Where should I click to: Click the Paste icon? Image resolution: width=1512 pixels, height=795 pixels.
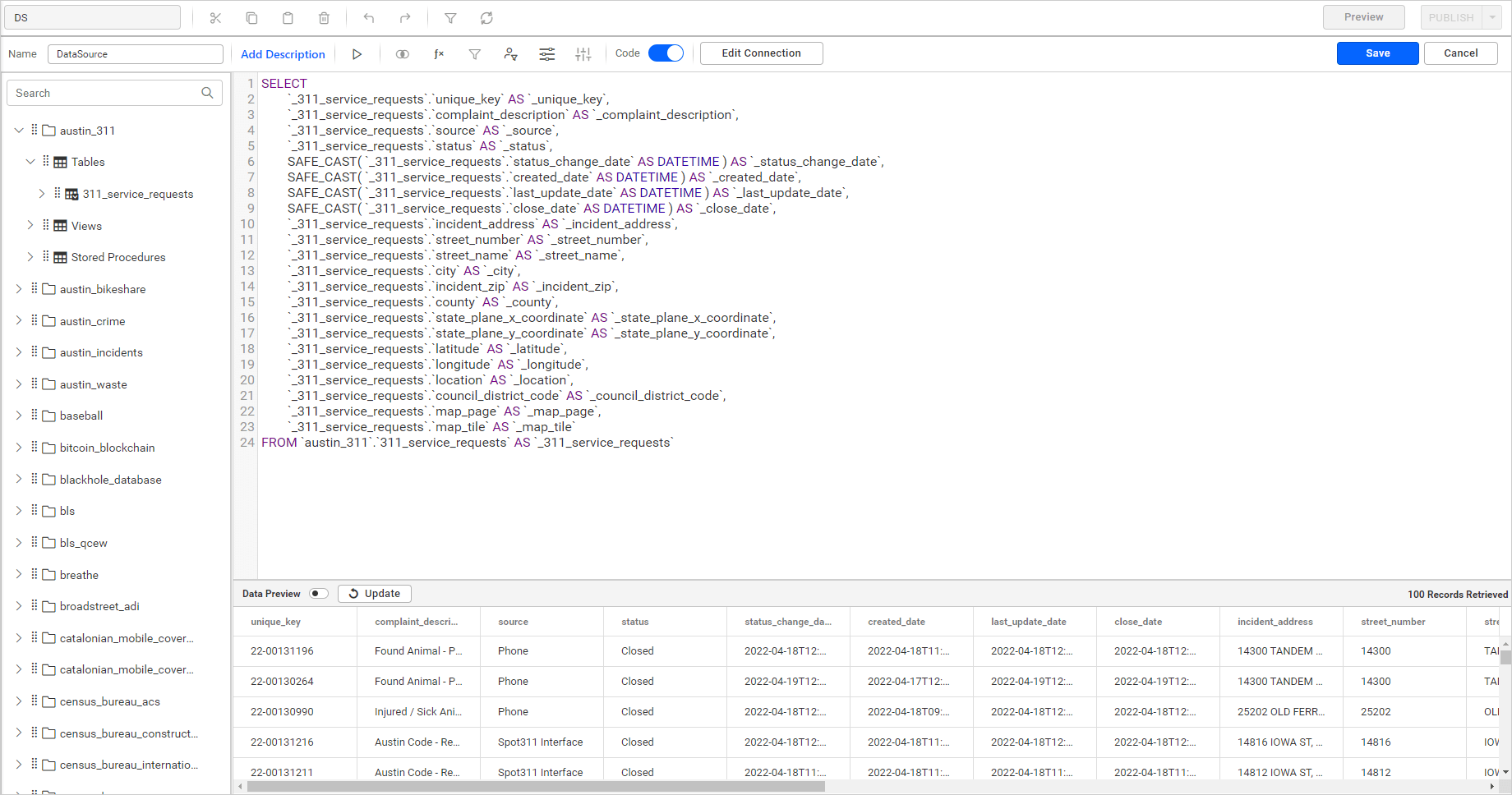288,17
